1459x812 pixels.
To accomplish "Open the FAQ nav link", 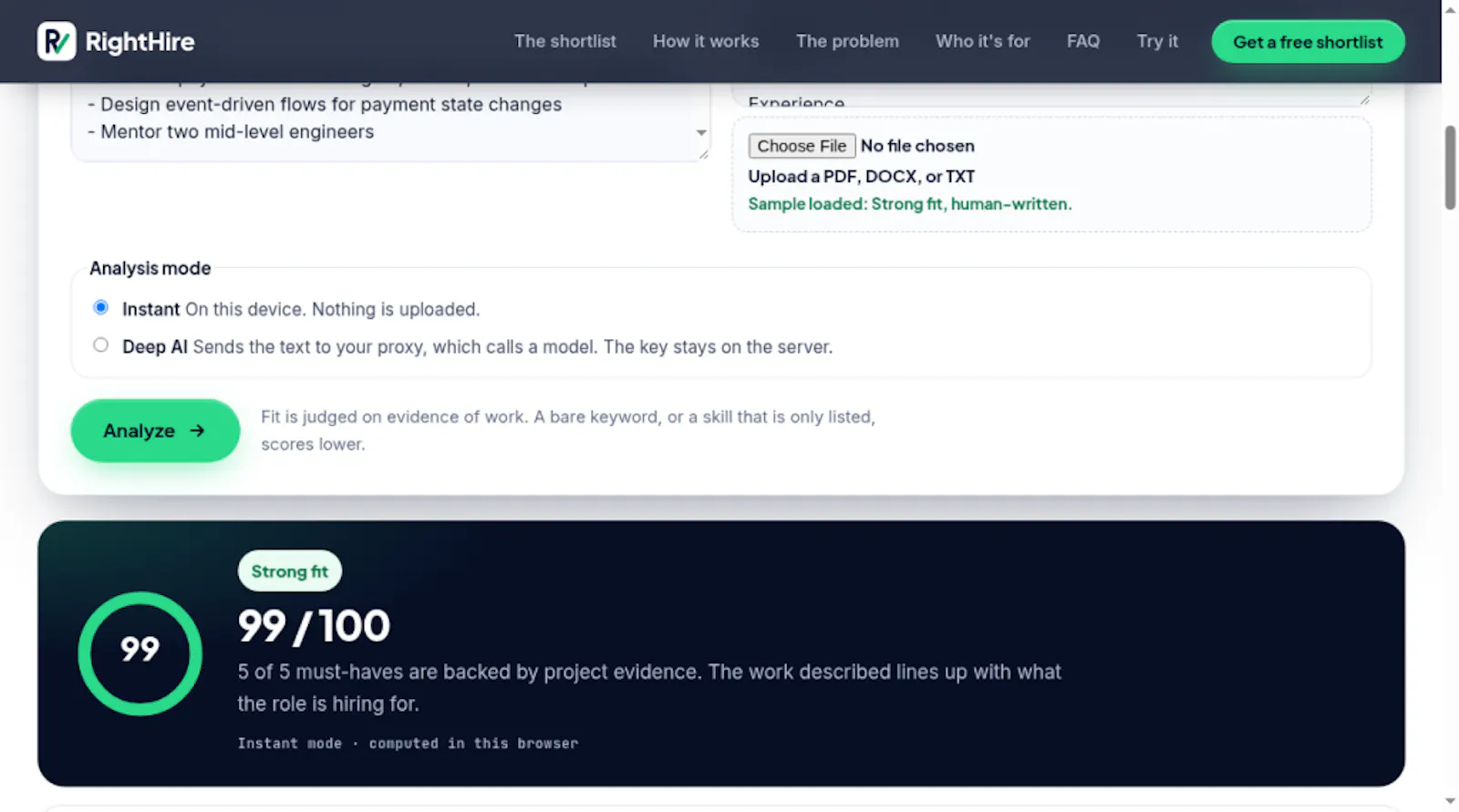I will [1083, 41].
